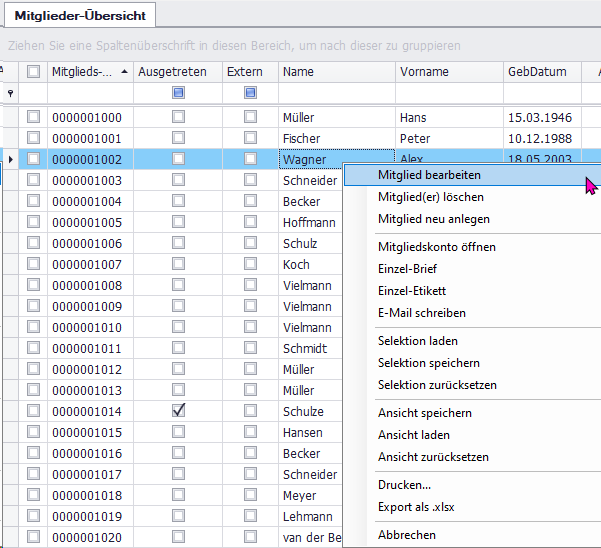Image resolution: width=601 pixels, height=548 pixels.
Task: Check Extern box for member 0000001001
Action: [x=250, y=138]
